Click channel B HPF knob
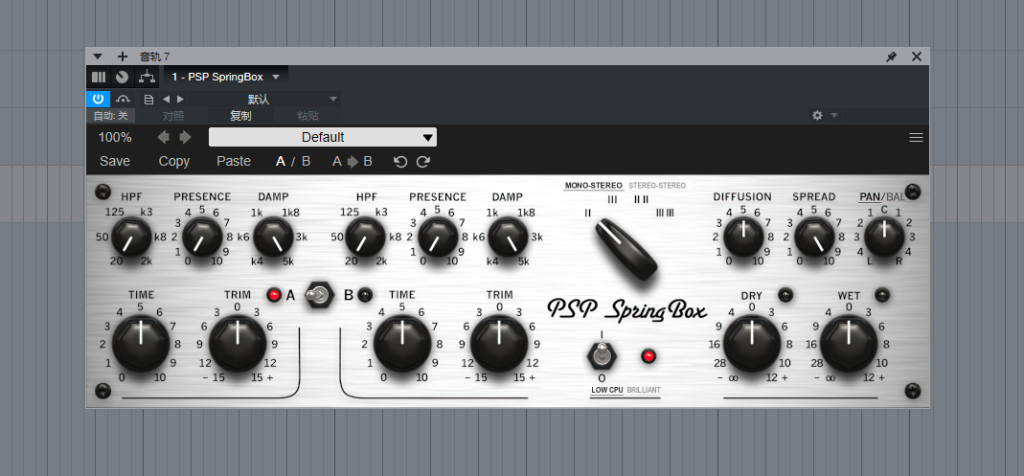The width and height of the screenshot is (1024, 476). pos(366,236)
